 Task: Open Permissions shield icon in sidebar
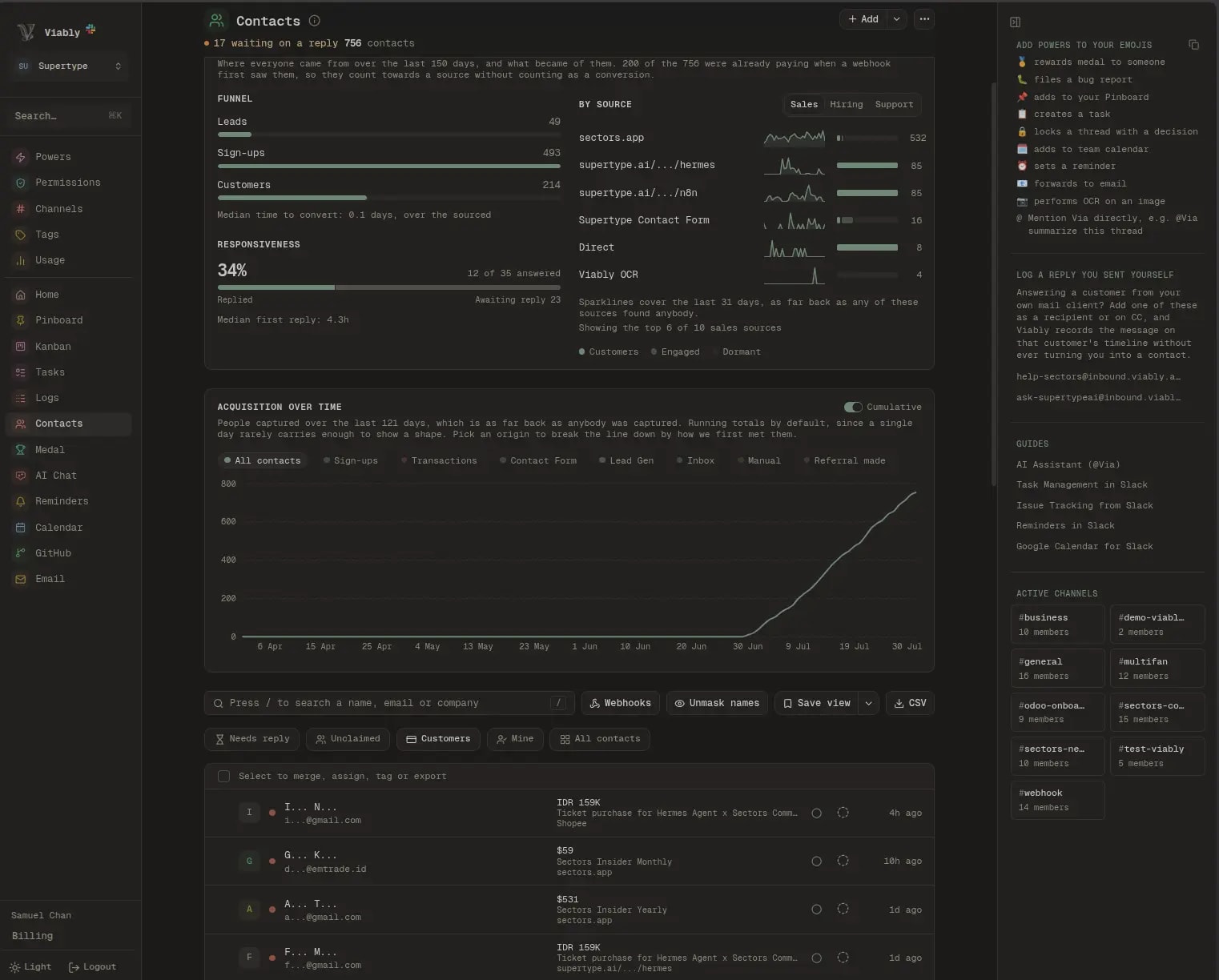click(x=21, y=183)
